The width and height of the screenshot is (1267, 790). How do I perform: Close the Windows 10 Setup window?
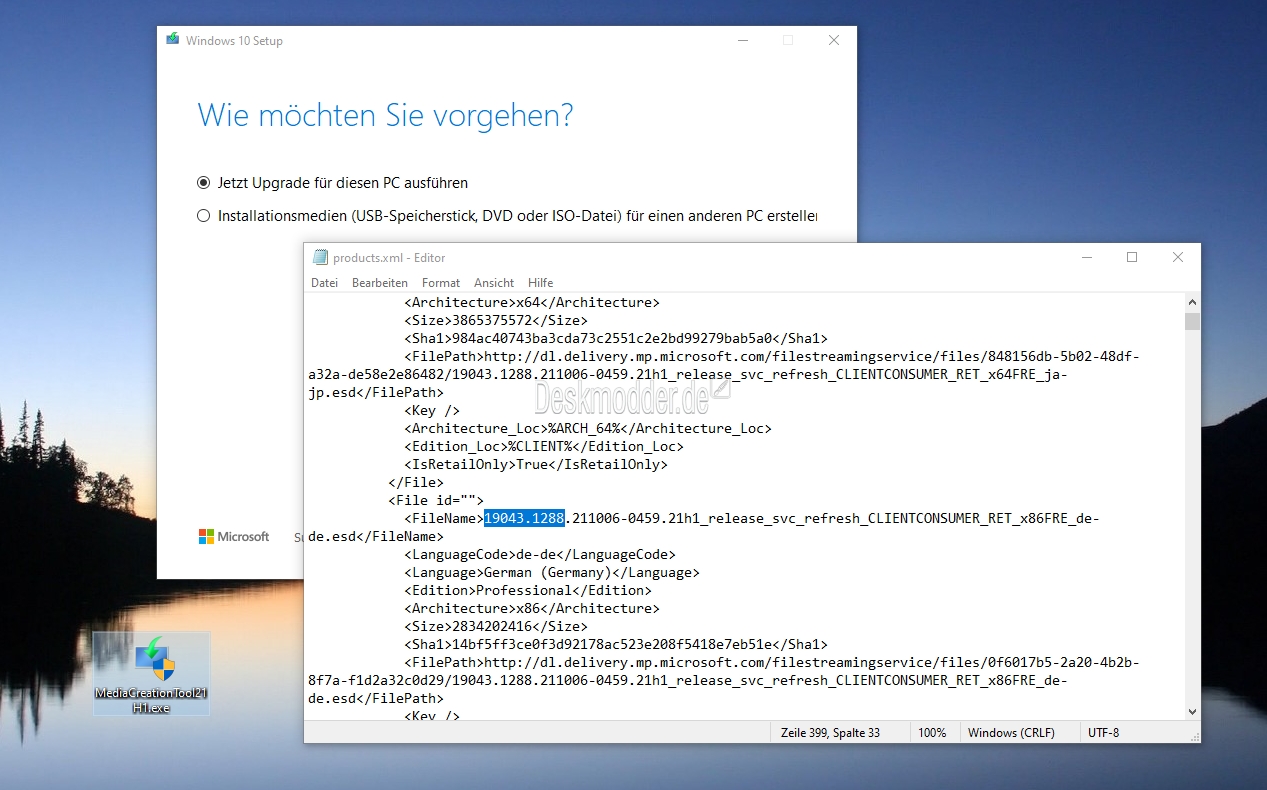pos(834,40)
